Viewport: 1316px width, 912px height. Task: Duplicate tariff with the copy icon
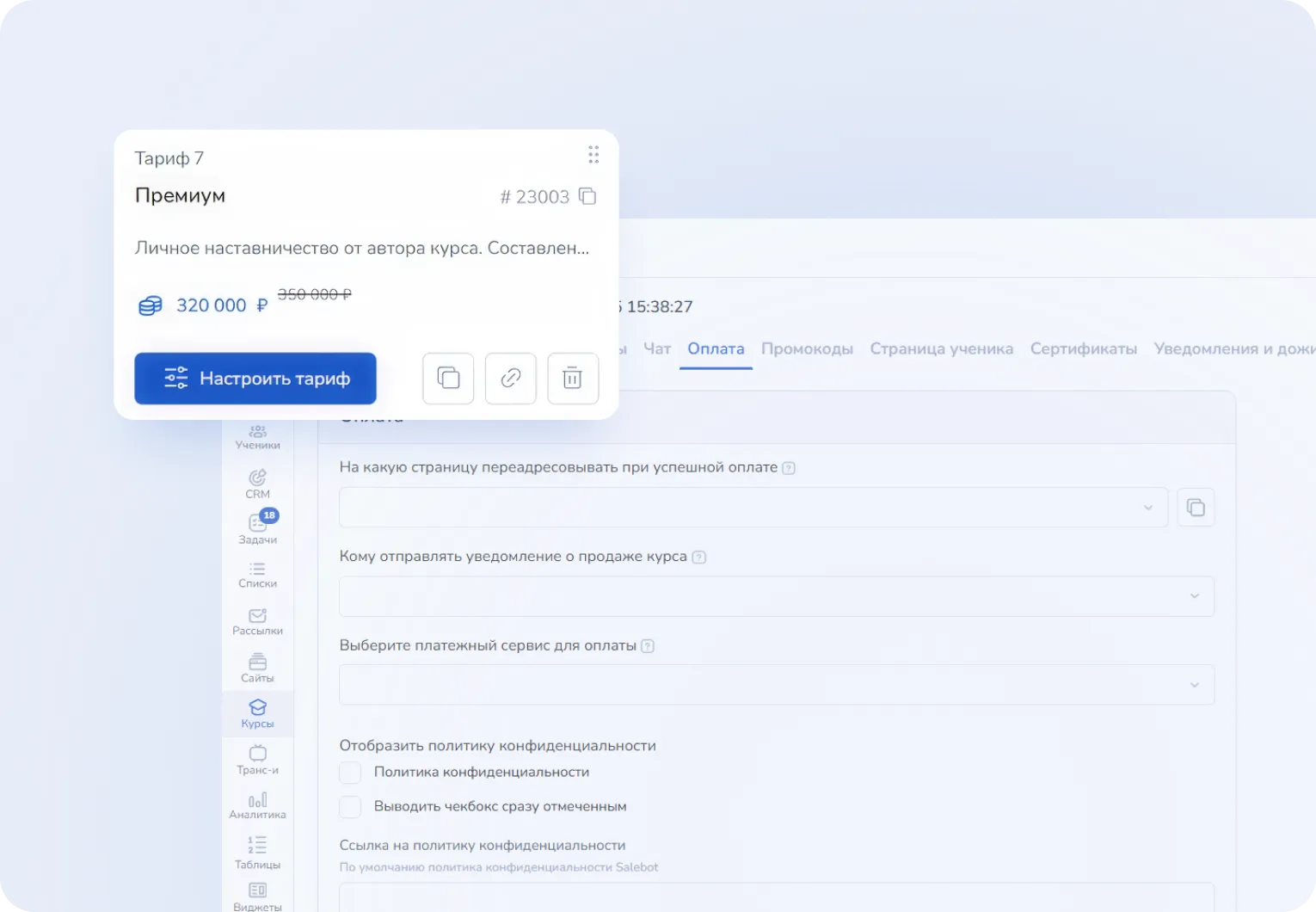tap(447, 379)
